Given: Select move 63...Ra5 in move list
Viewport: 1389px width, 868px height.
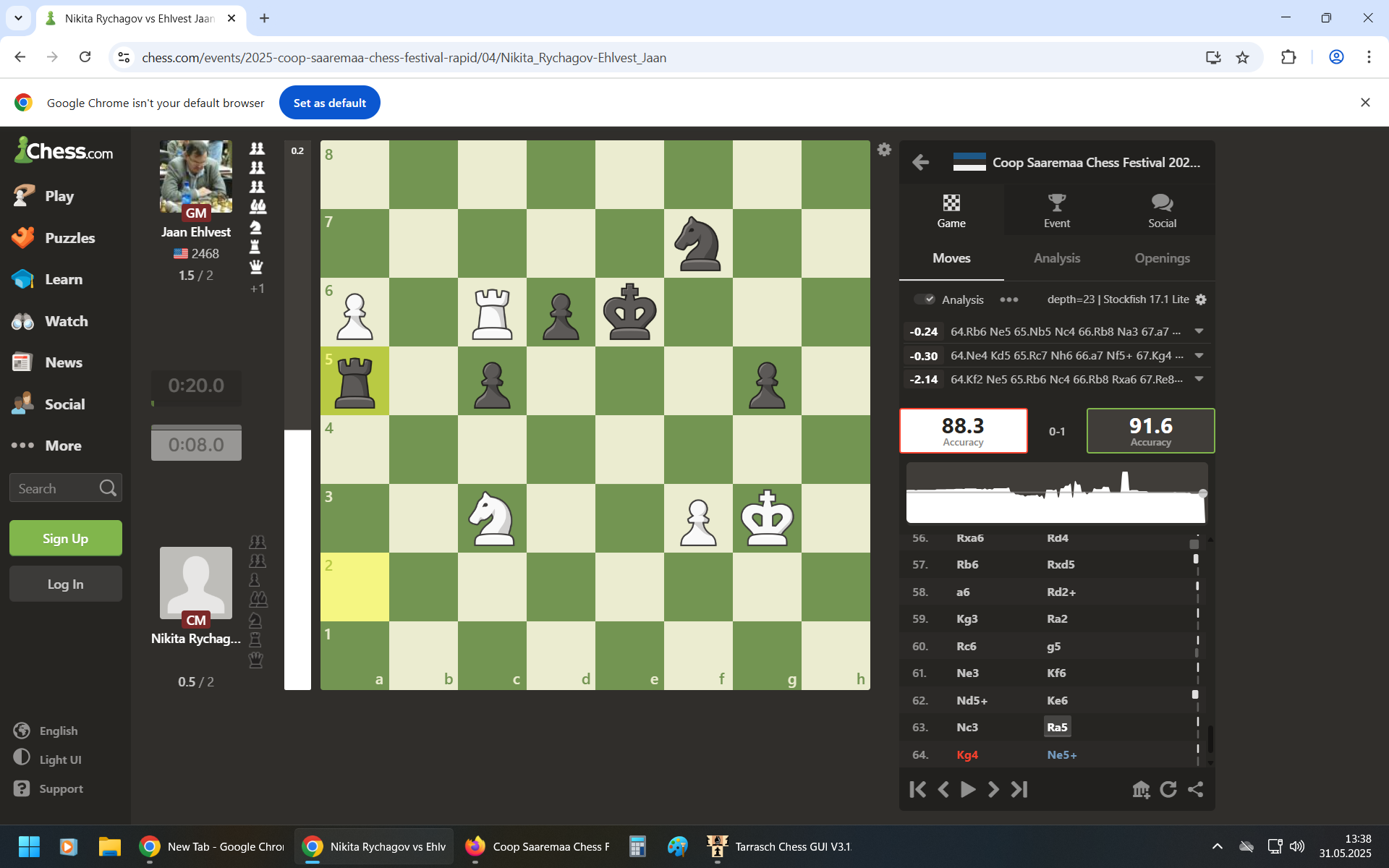Looking at the screenshot, I should pos(1057,727).
